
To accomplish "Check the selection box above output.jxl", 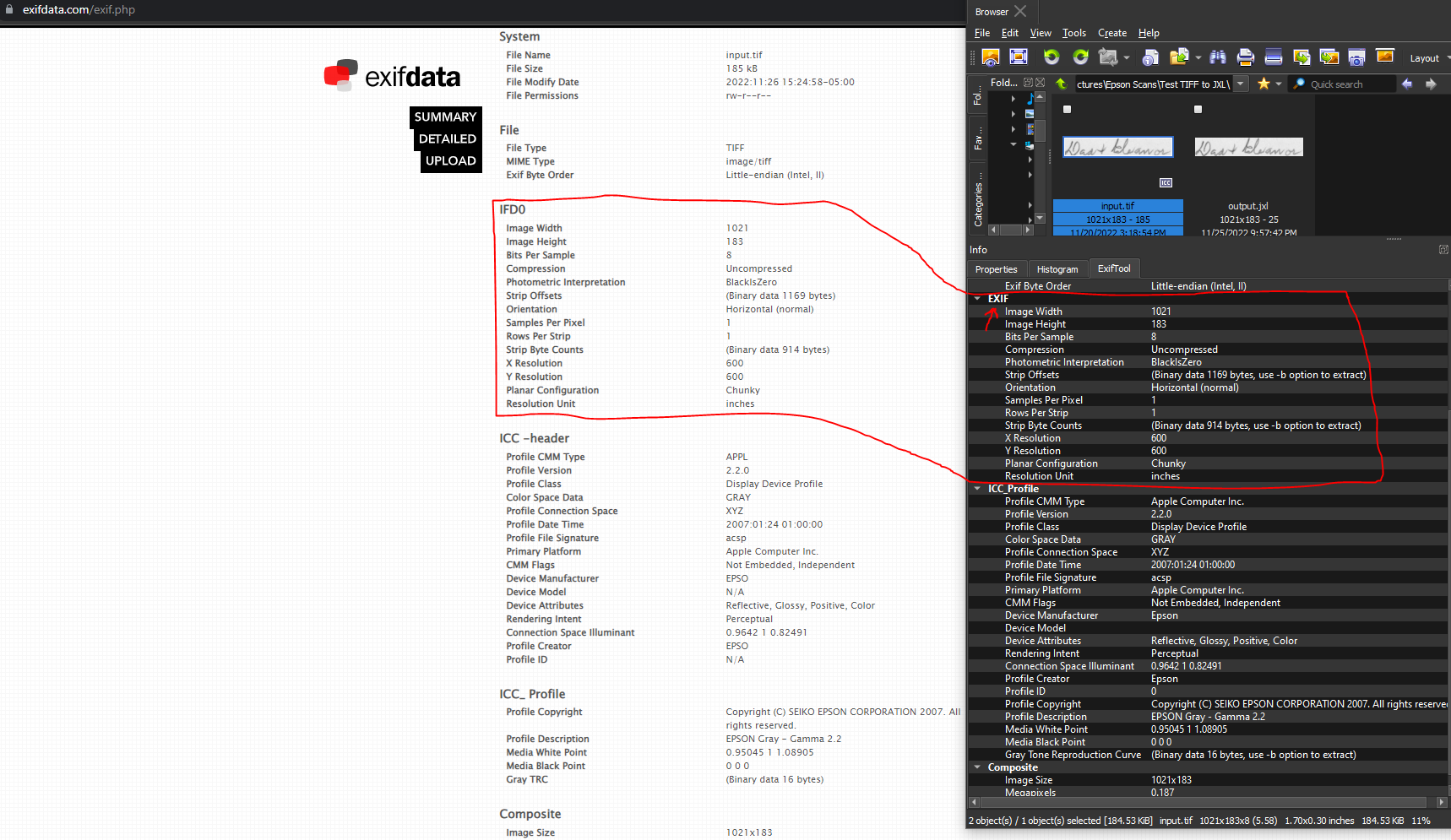I will (1198, 109).
